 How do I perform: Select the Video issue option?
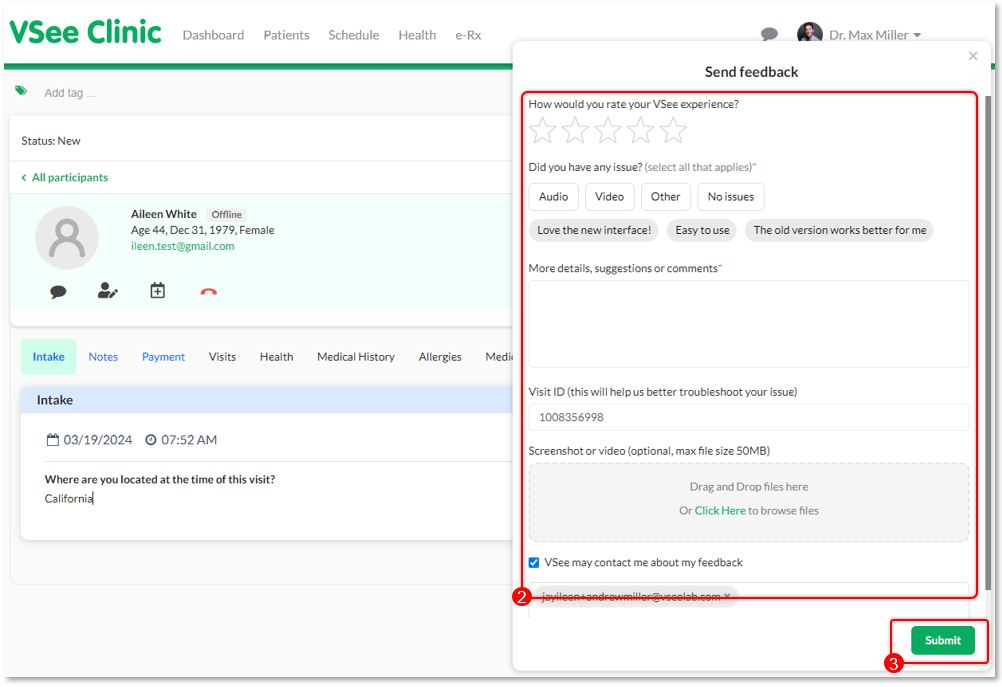click(x=610, y=197)
